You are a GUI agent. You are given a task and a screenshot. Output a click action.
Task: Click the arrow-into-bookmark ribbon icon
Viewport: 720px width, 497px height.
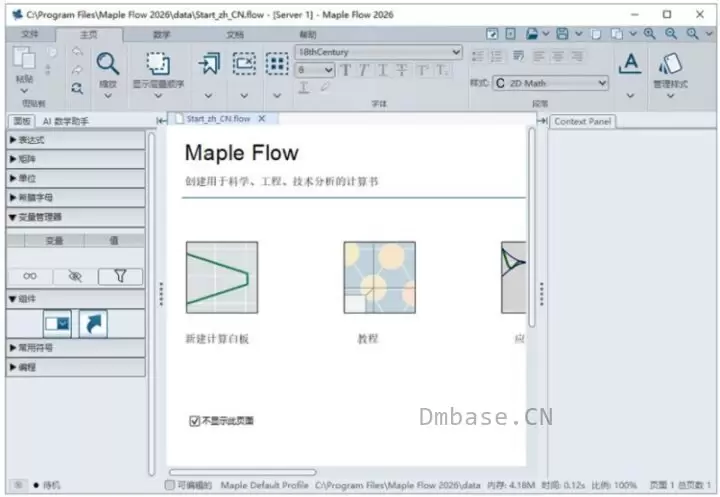(209, 63)
